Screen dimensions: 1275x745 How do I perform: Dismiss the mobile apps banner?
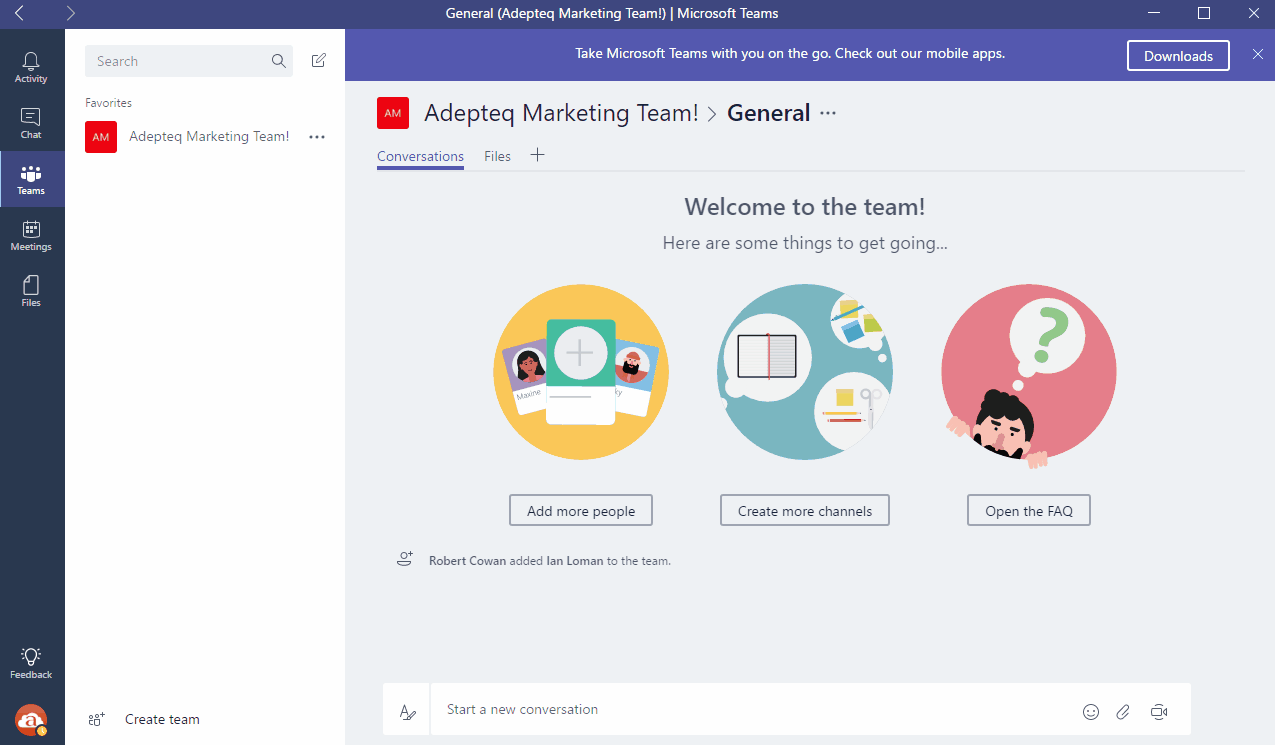pos(1258,54)
